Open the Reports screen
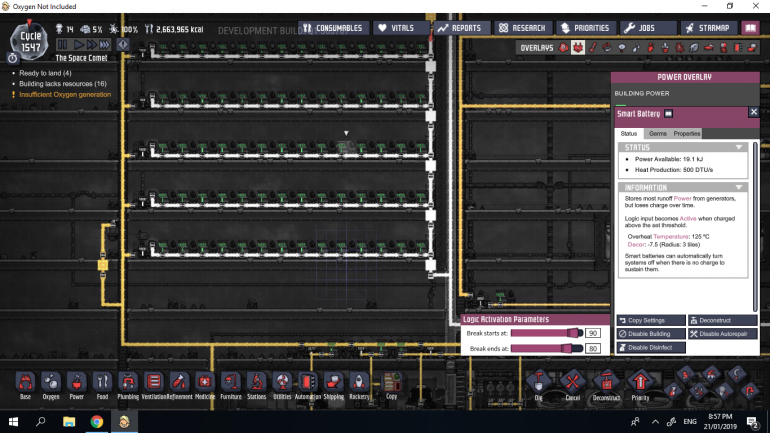770x433 pixels. [x=460, y=28]
